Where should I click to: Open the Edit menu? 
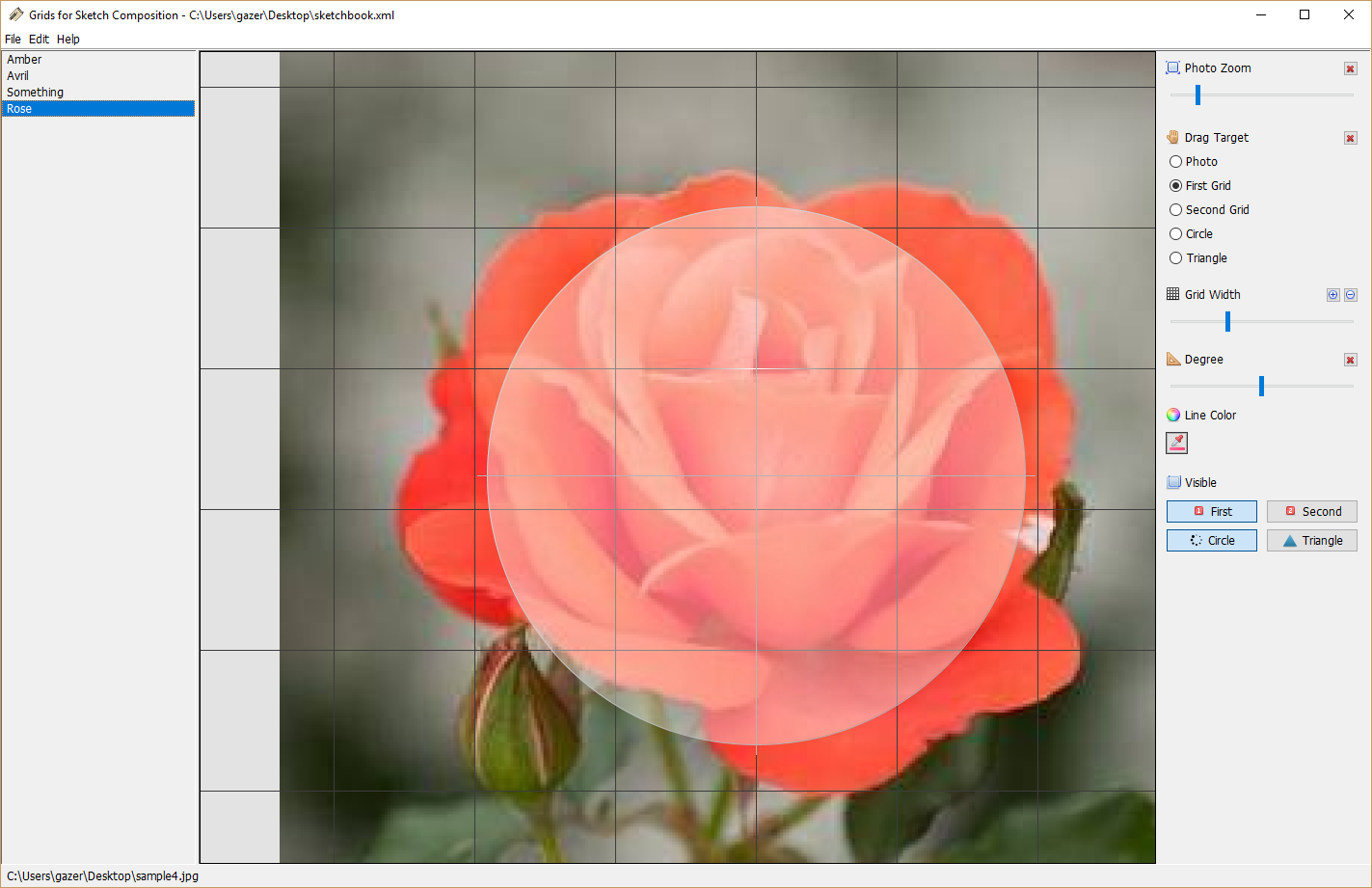pos(39,39)
